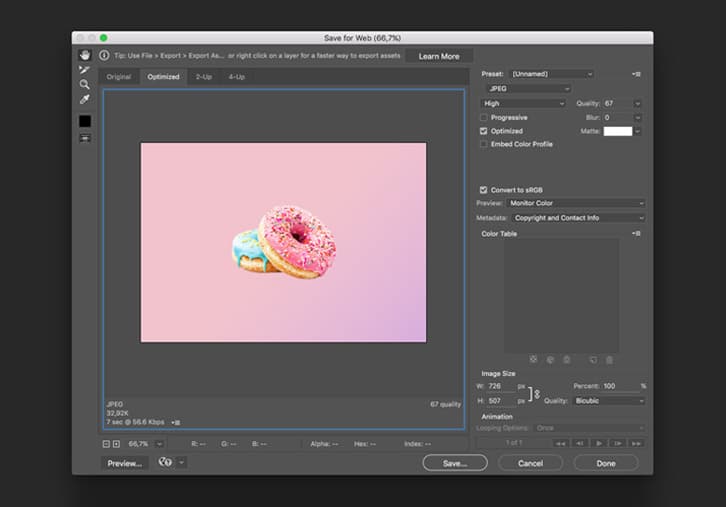Click the browser preview icon
726x507 pixels.
point(165,462)
